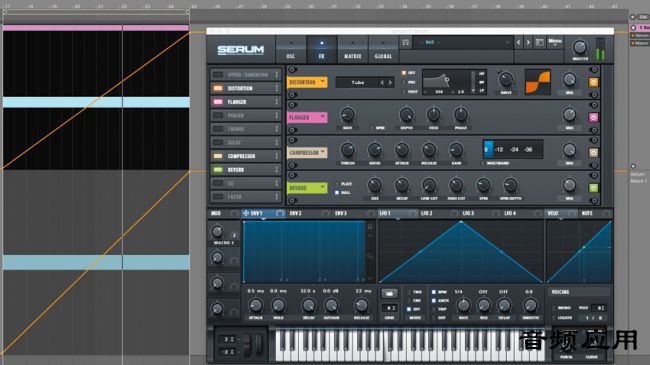Click the Flanger reorder arrows in FX list
This screenshot has width=650, height=365.
(276, 102)
